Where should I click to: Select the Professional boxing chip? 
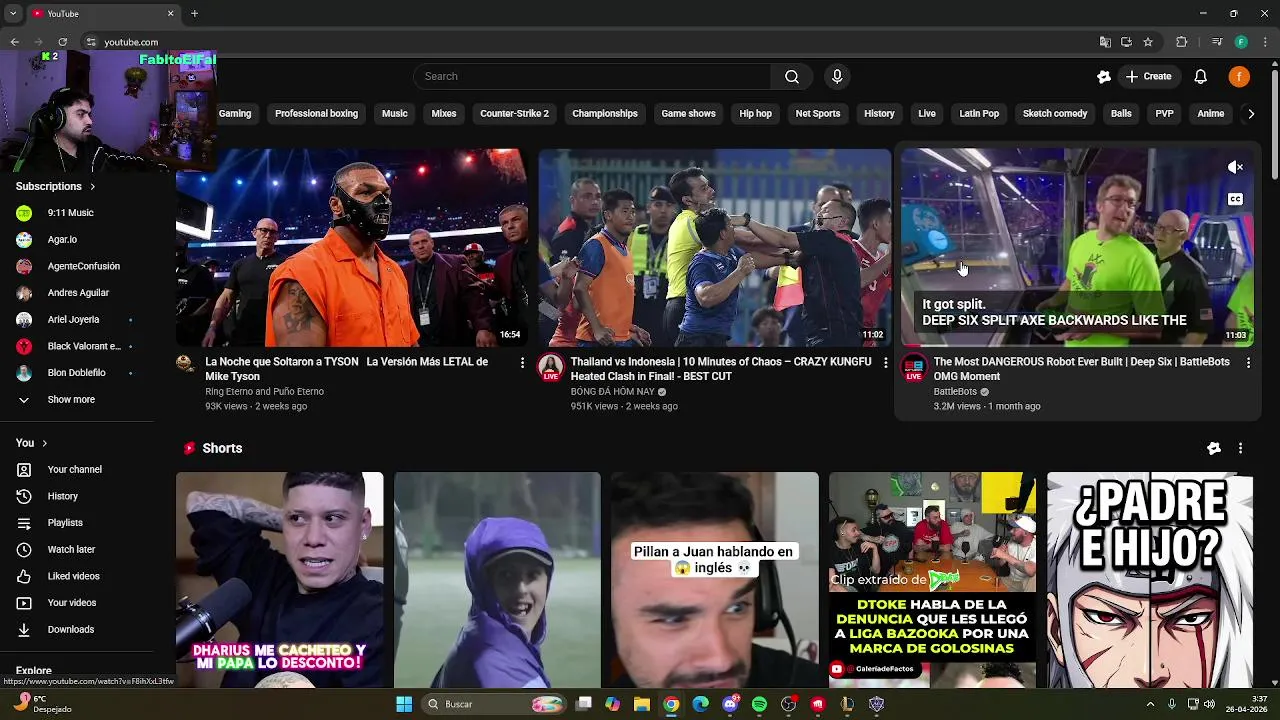[x=316, y=114]
